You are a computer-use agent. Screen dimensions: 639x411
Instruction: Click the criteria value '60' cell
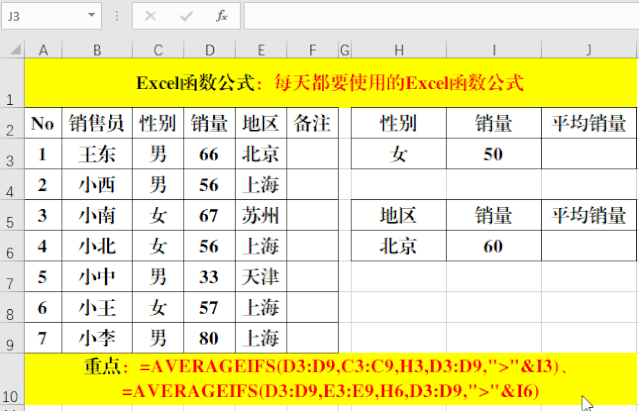pyautogui.click(x=494, y=246)
